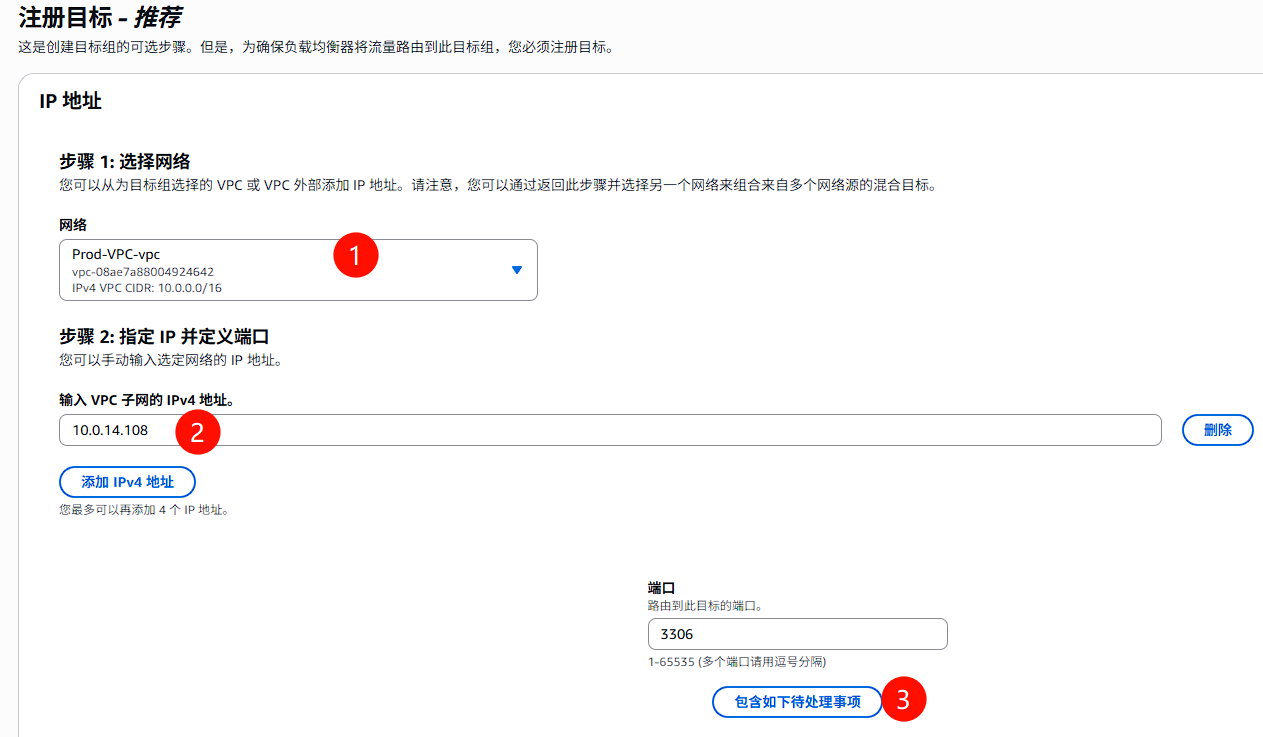Click 包含如下待处理事项 to include pending targets
1263x737 pixels.
click(797, 701)
